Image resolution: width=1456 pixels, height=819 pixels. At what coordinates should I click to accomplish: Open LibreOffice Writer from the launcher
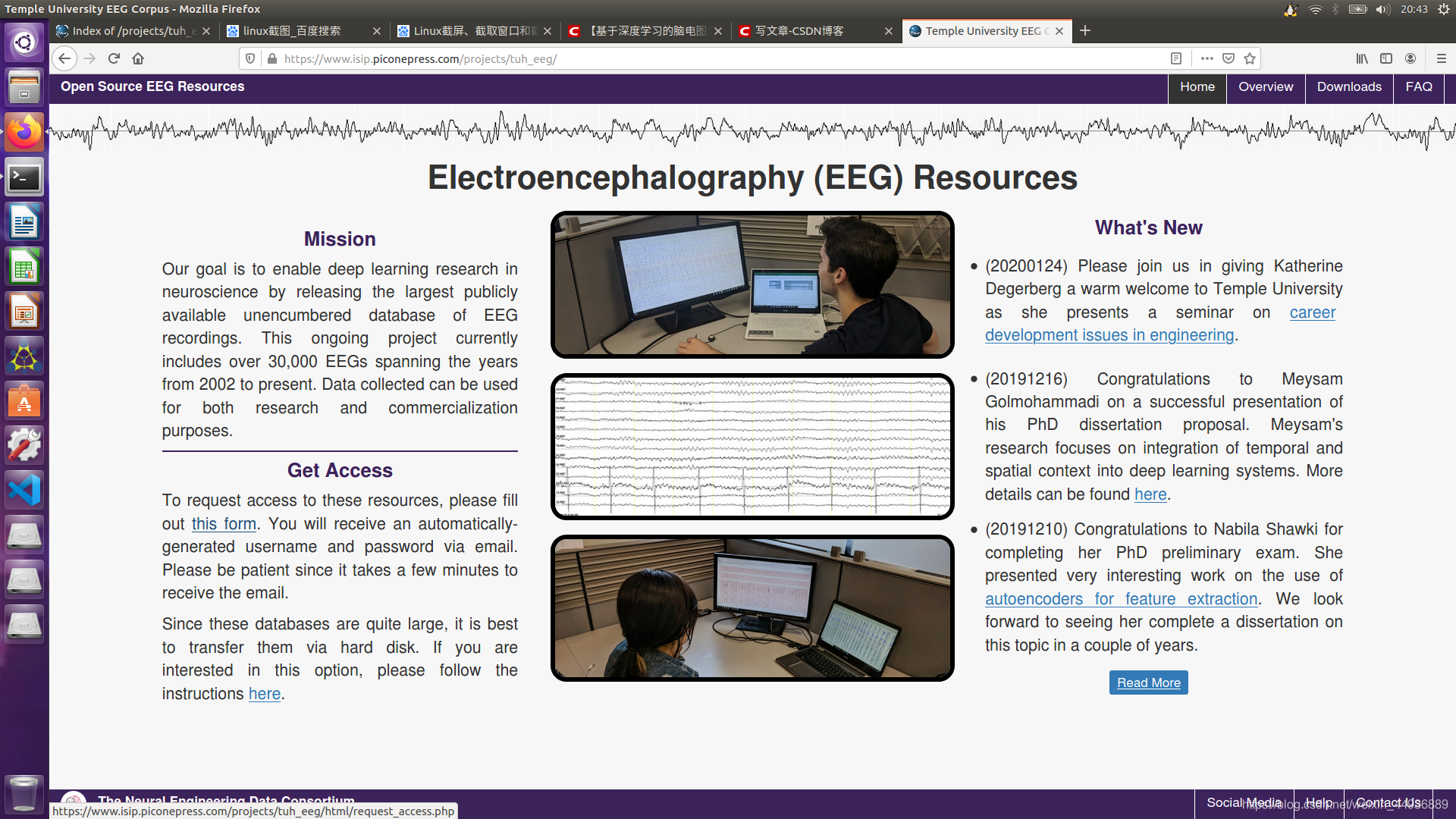pyautogui.click(x=24, y=222)
